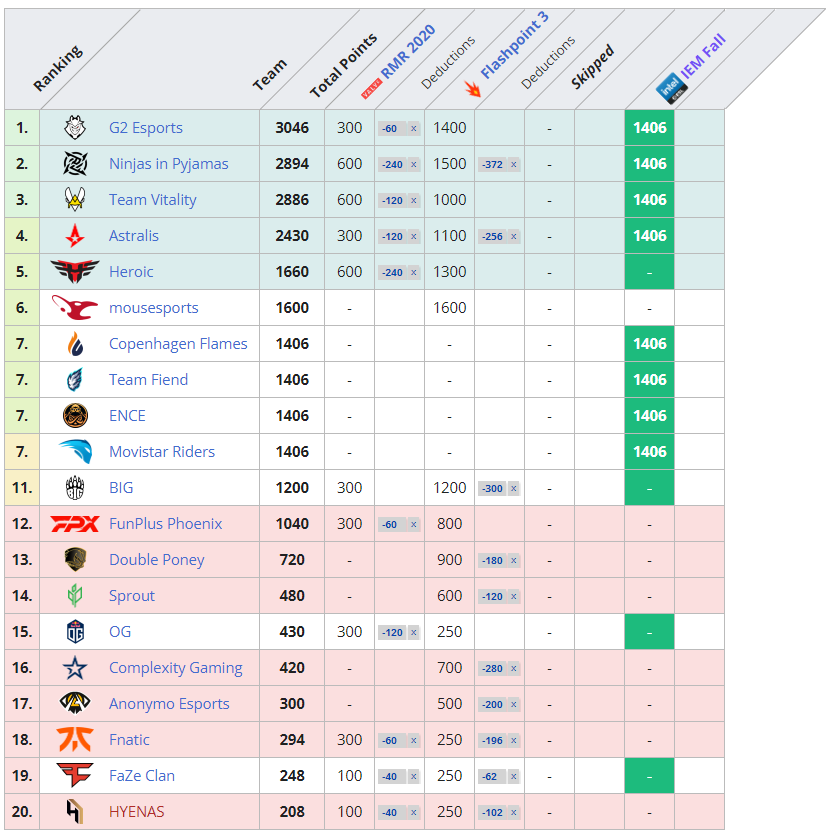This screenshot has width=834, height=837.
Task: Open the Flashpoint 3 header link
Action: click(x=515, y=45)
